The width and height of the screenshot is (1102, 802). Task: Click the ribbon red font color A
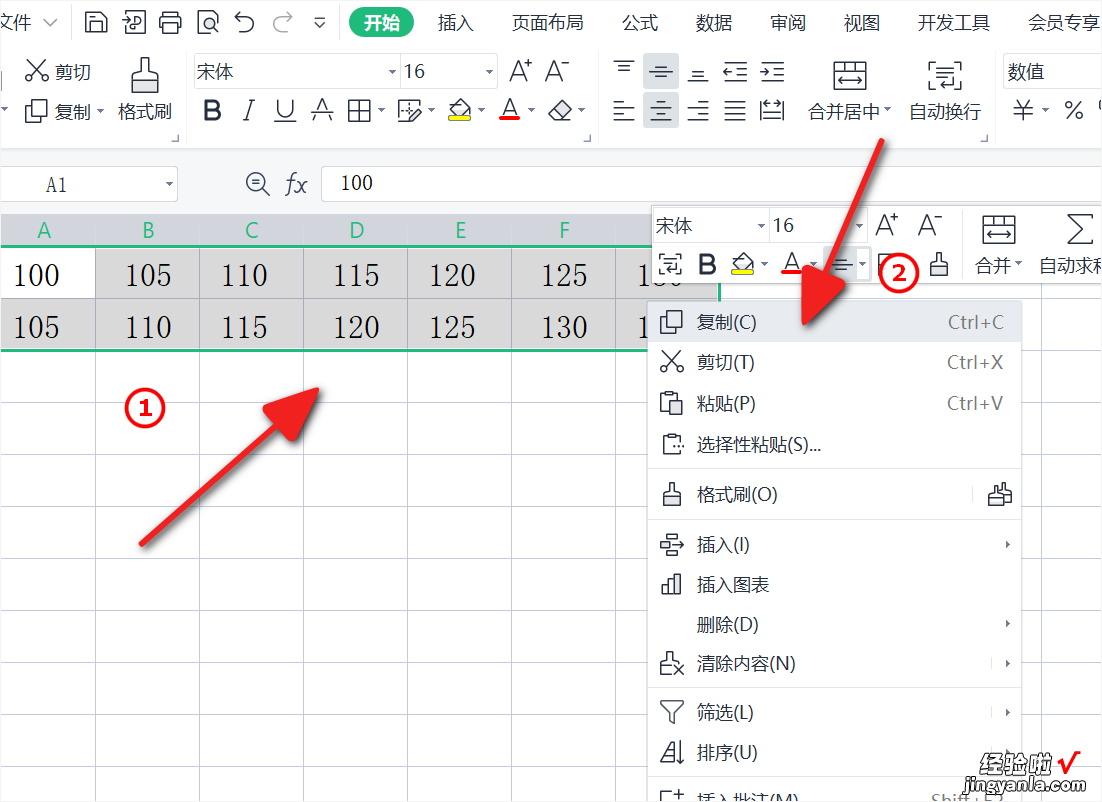pos(510,110)
